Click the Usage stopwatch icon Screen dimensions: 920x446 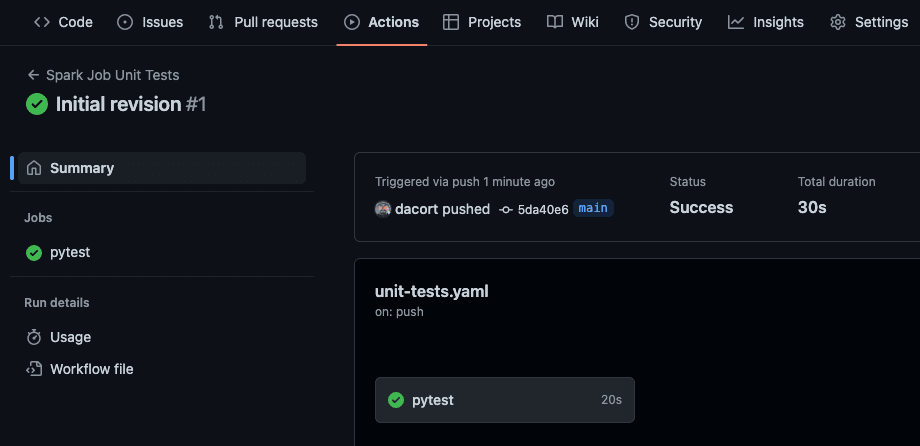[34, 337]
